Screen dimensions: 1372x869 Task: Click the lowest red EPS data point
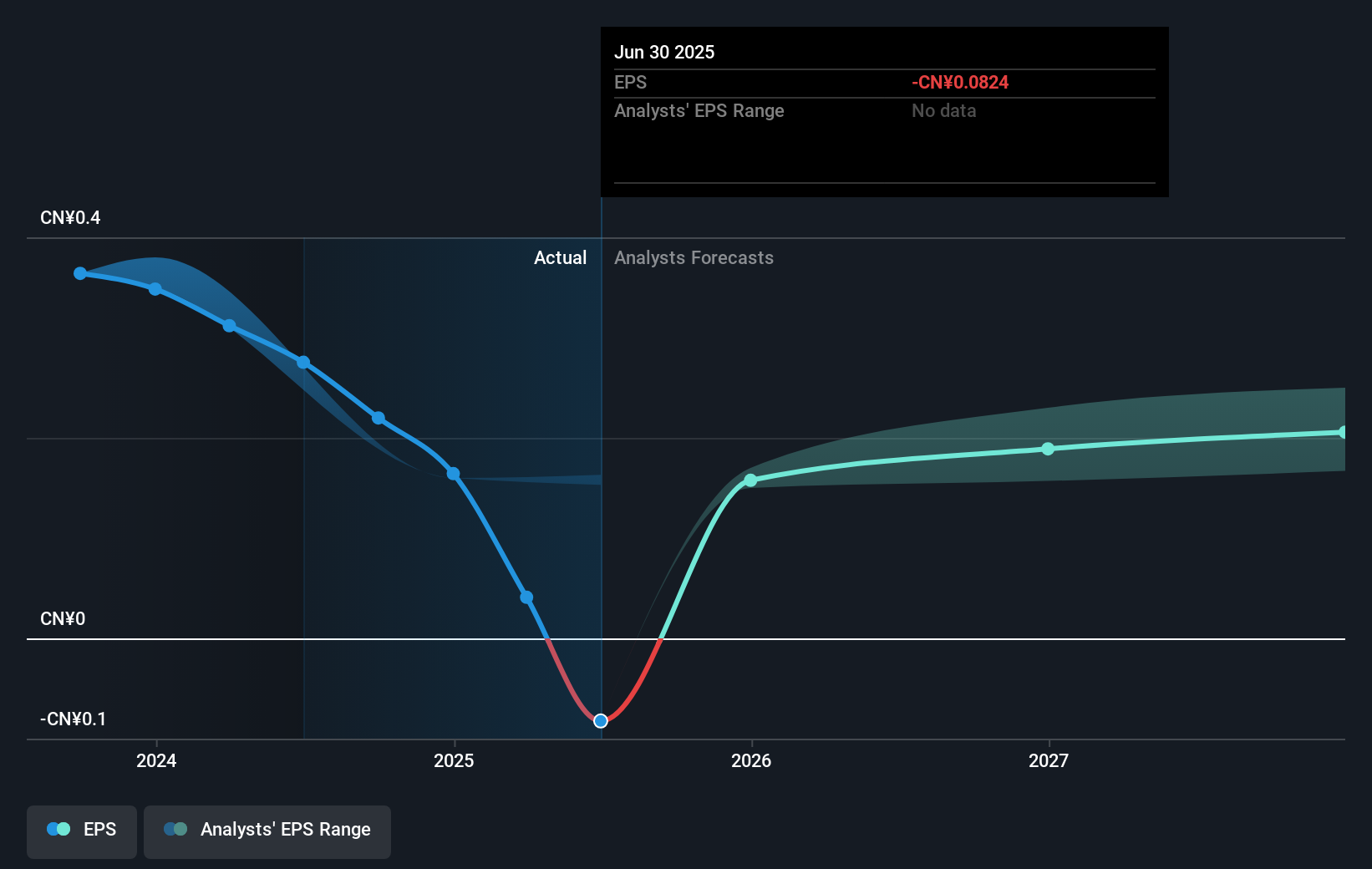point(600,720)
